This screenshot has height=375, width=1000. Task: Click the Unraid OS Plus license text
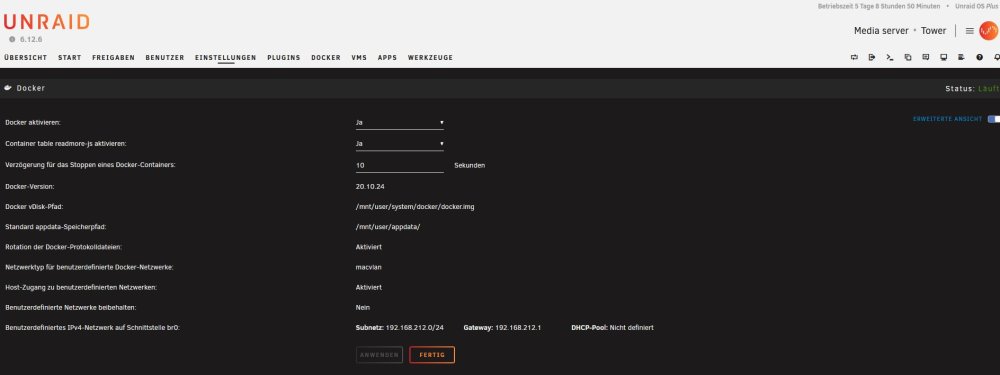click(976, 6)
